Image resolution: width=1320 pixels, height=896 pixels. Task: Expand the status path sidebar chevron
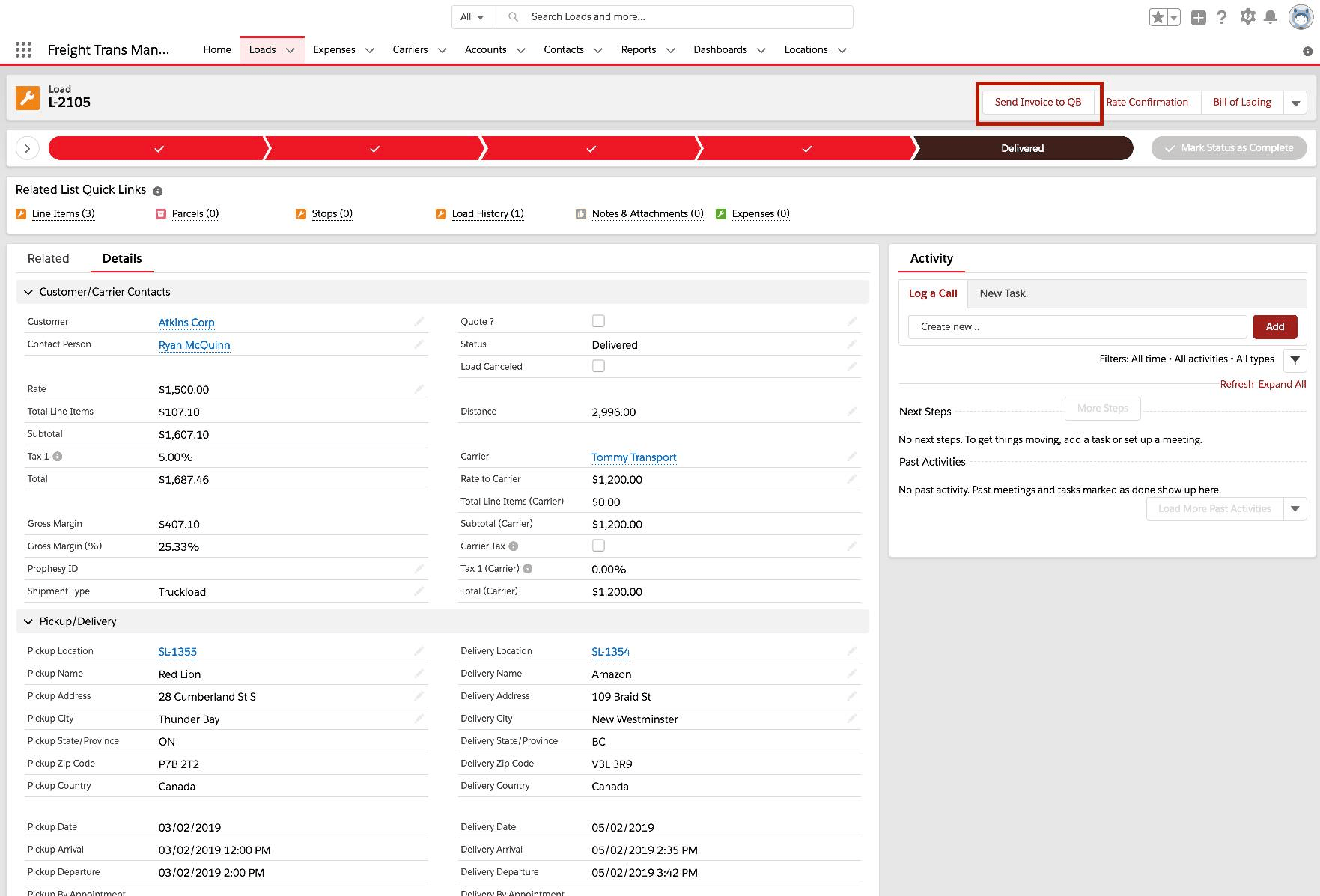click(28, 148)
